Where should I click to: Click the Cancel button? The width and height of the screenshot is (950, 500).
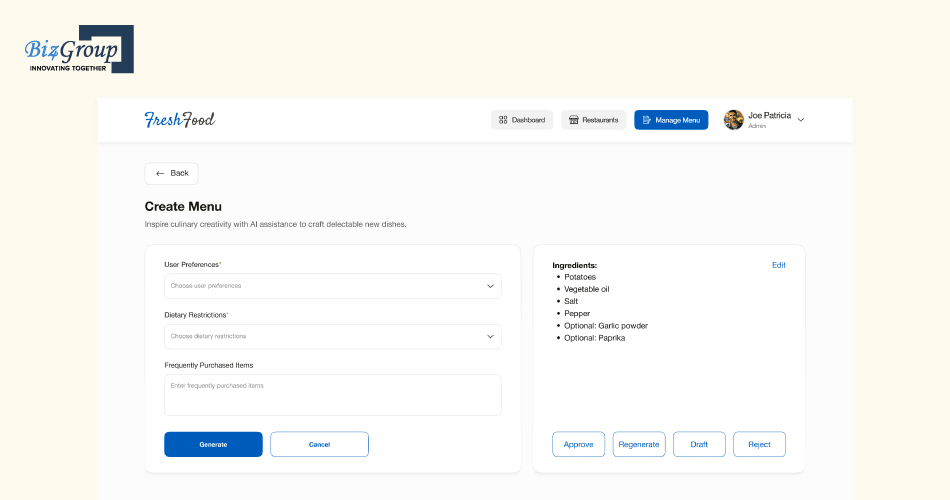coord(319,444)
